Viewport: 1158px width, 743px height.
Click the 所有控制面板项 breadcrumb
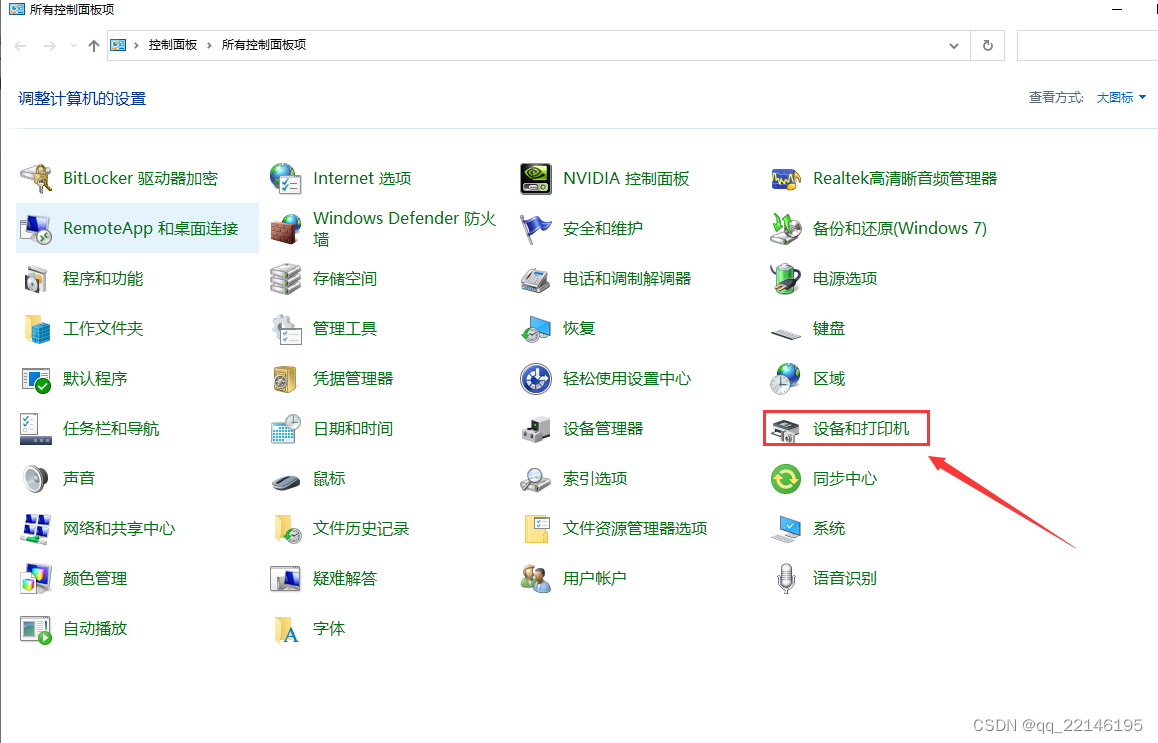tap(264, 45)
